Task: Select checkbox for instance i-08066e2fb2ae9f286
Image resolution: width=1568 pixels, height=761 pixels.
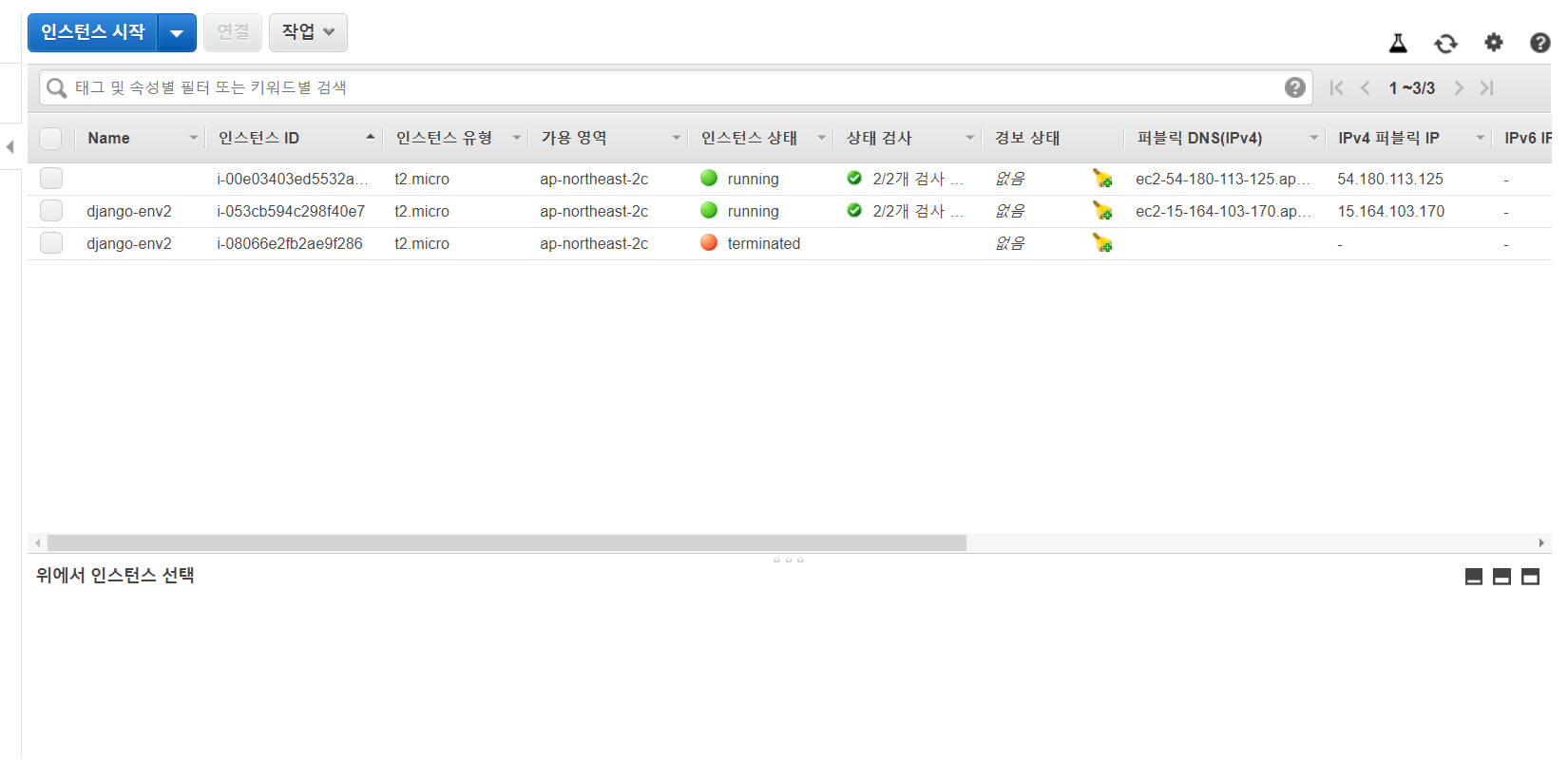Action: point(51,243)
